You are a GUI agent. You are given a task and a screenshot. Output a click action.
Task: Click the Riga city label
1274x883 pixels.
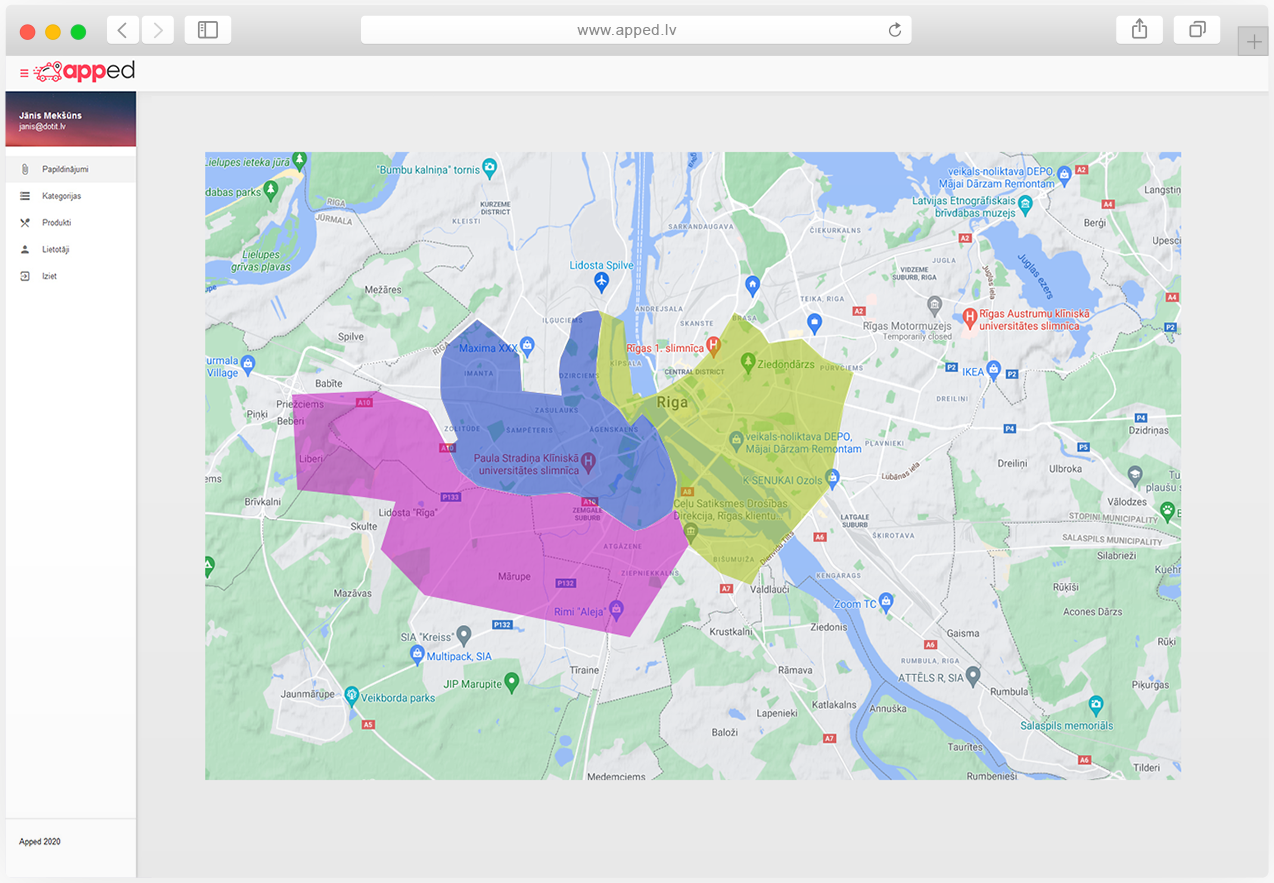673,402
